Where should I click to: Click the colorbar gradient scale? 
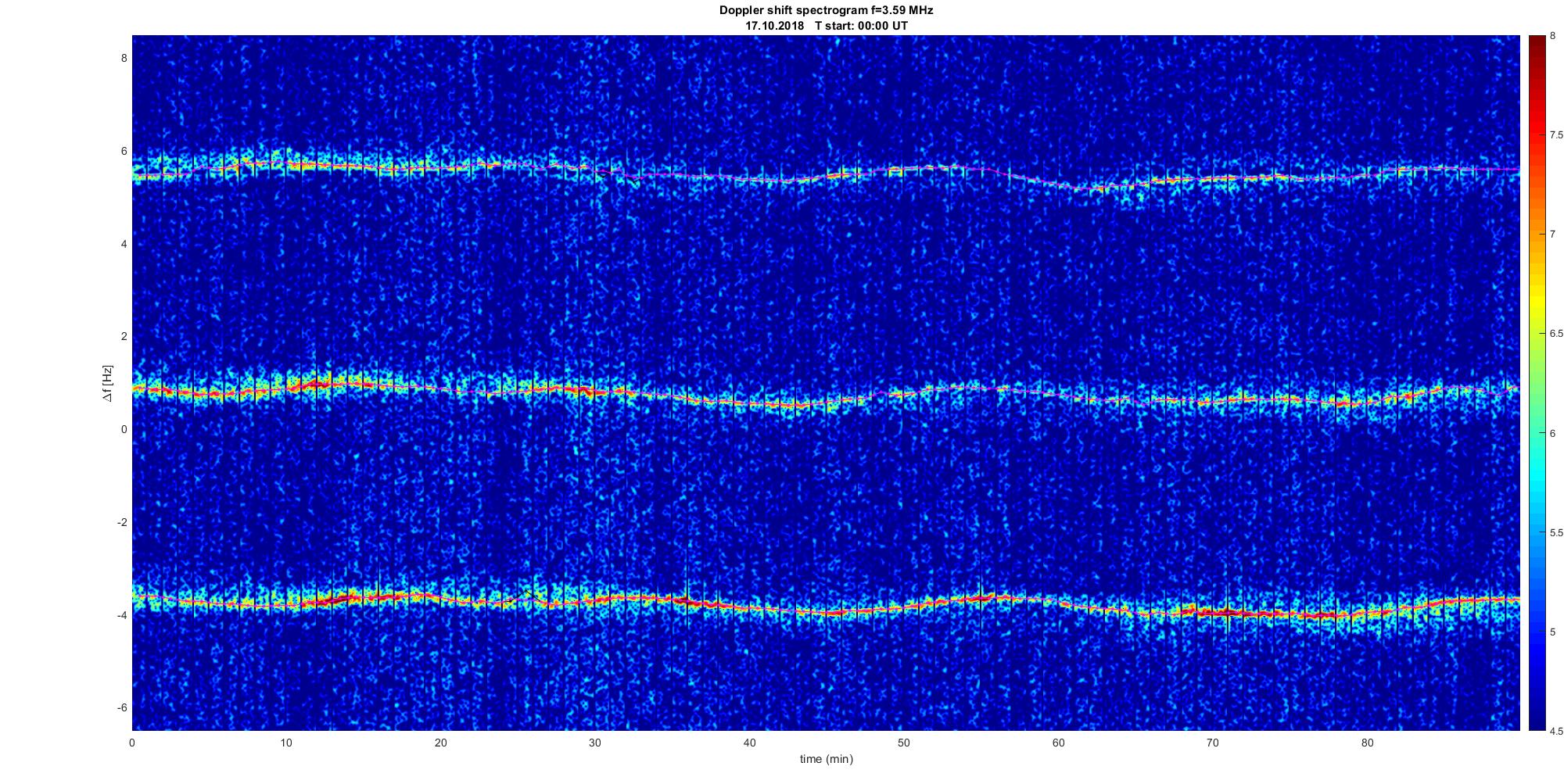pos(1537,383)
